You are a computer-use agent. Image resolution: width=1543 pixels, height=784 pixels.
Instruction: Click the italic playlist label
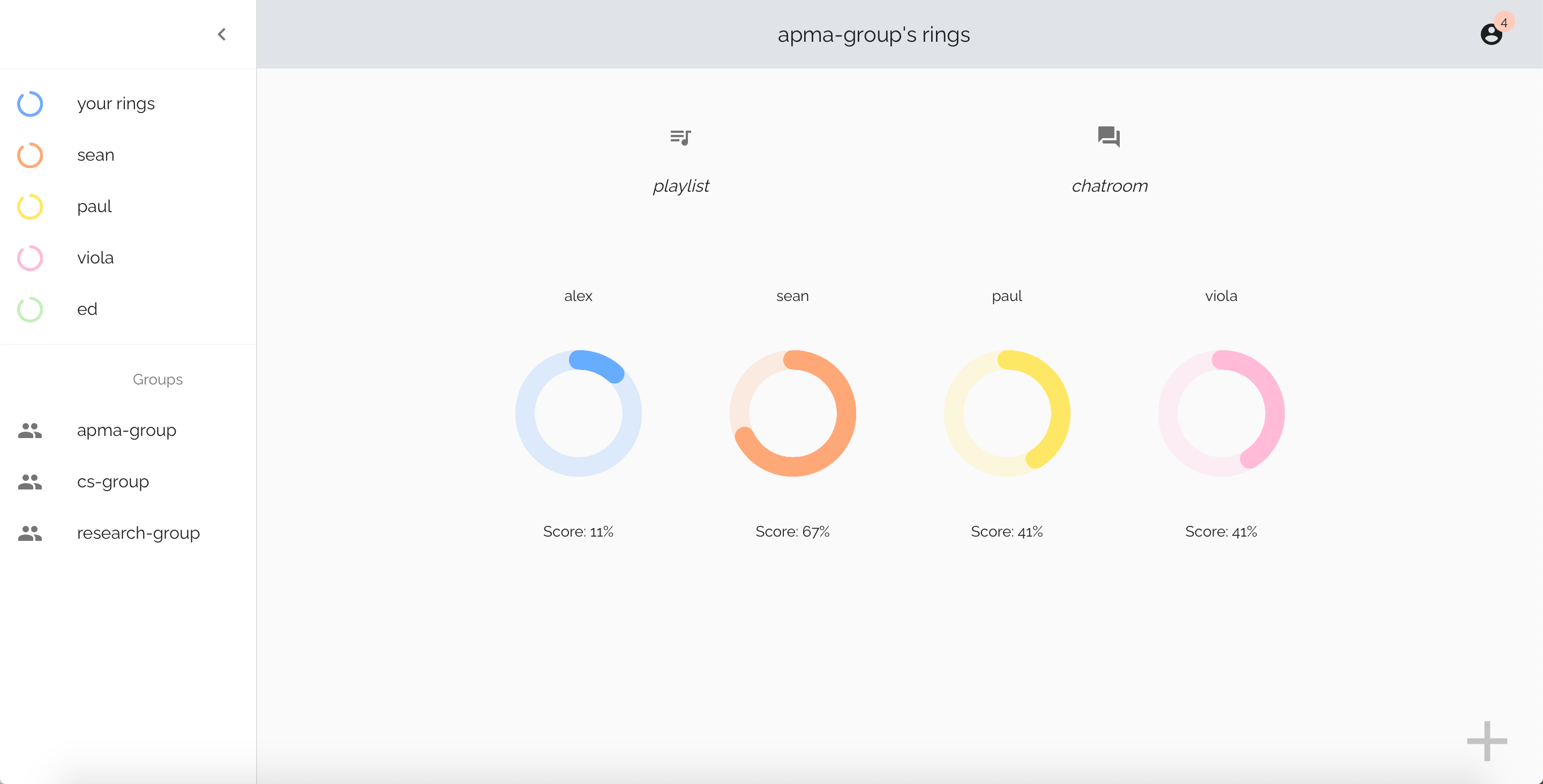680,186
